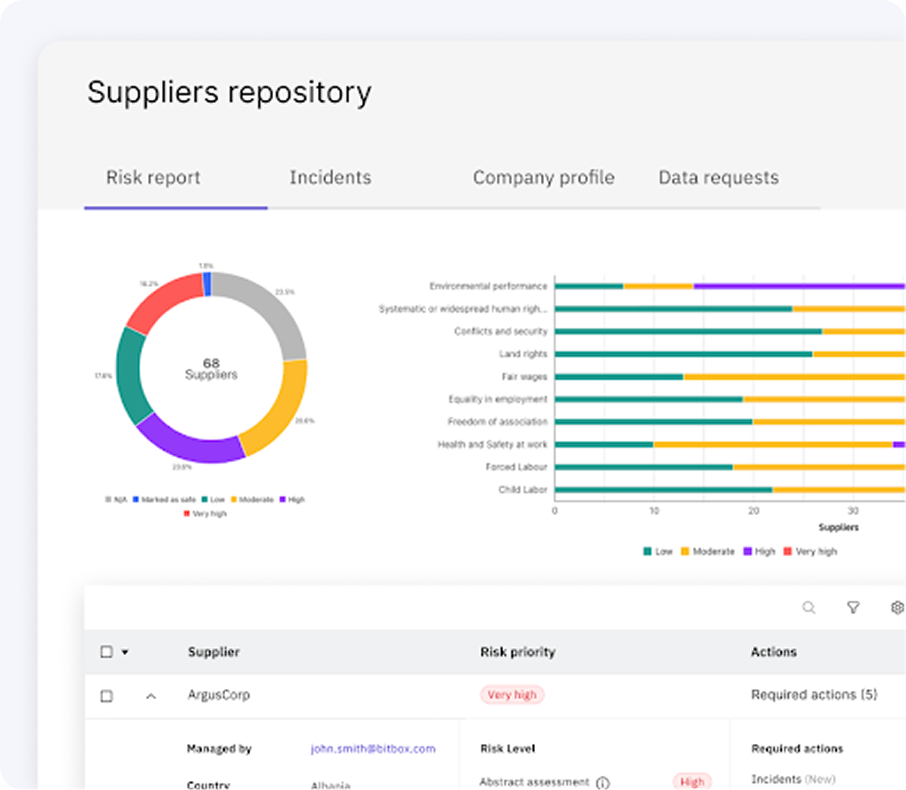Open the filter funnel icon
Image resolution: width=906 pixels, height=790 pixels.
[x=853, y=607]
